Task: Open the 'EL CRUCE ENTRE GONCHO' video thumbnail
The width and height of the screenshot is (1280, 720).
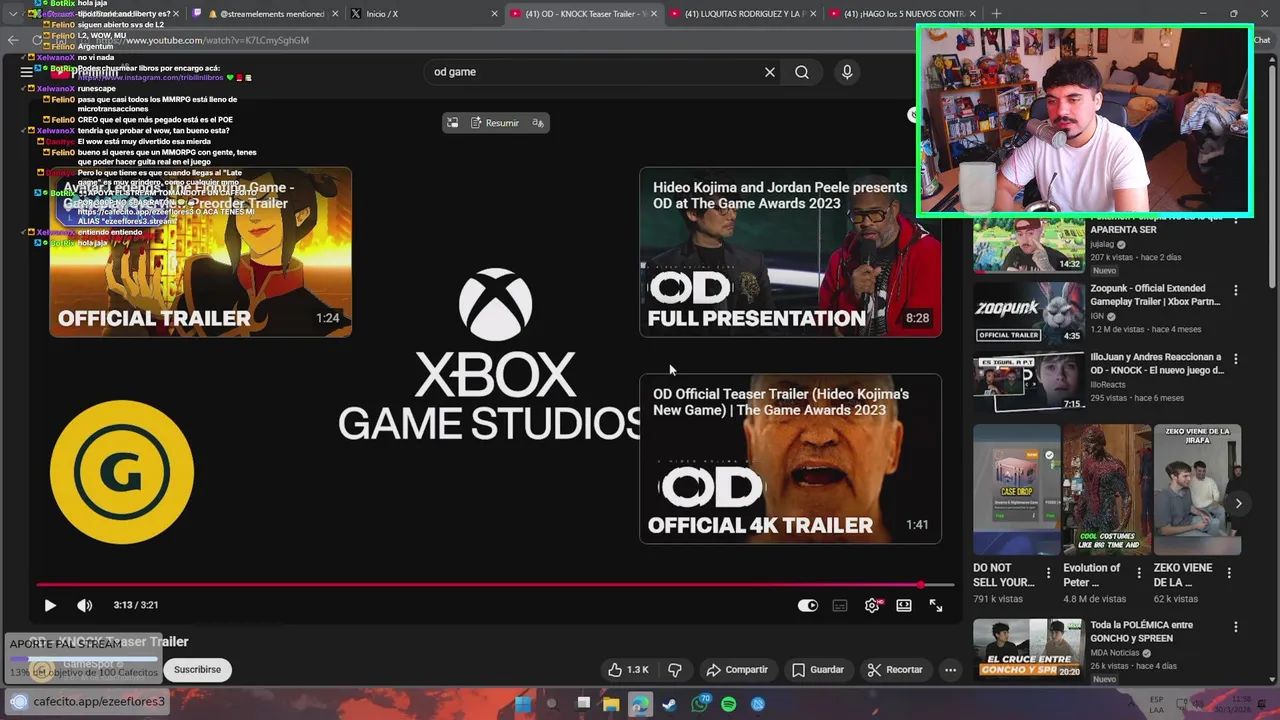Action: tap(1029, 649)
